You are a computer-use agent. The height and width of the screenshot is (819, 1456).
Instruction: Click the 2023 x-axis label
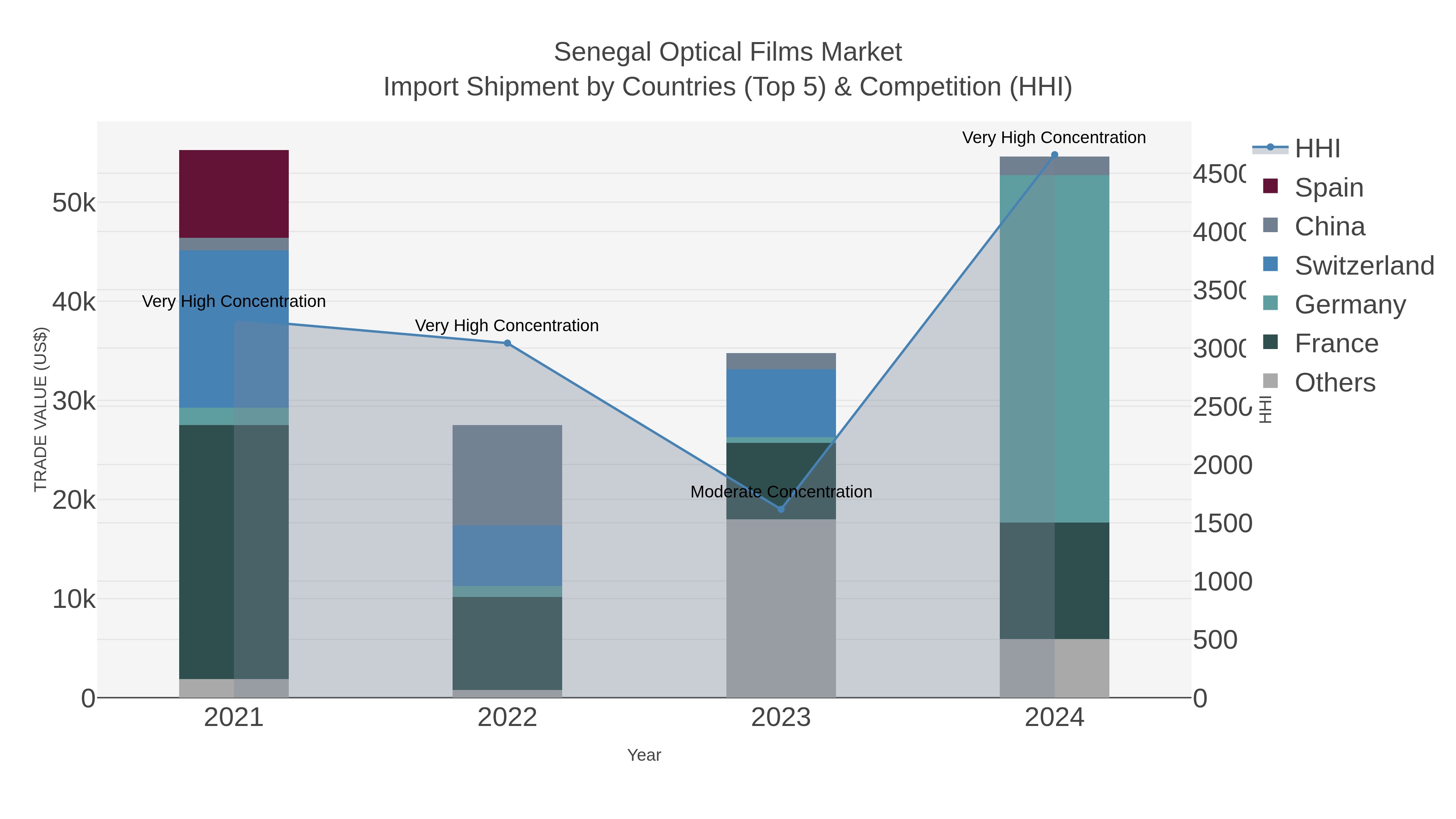781,717
